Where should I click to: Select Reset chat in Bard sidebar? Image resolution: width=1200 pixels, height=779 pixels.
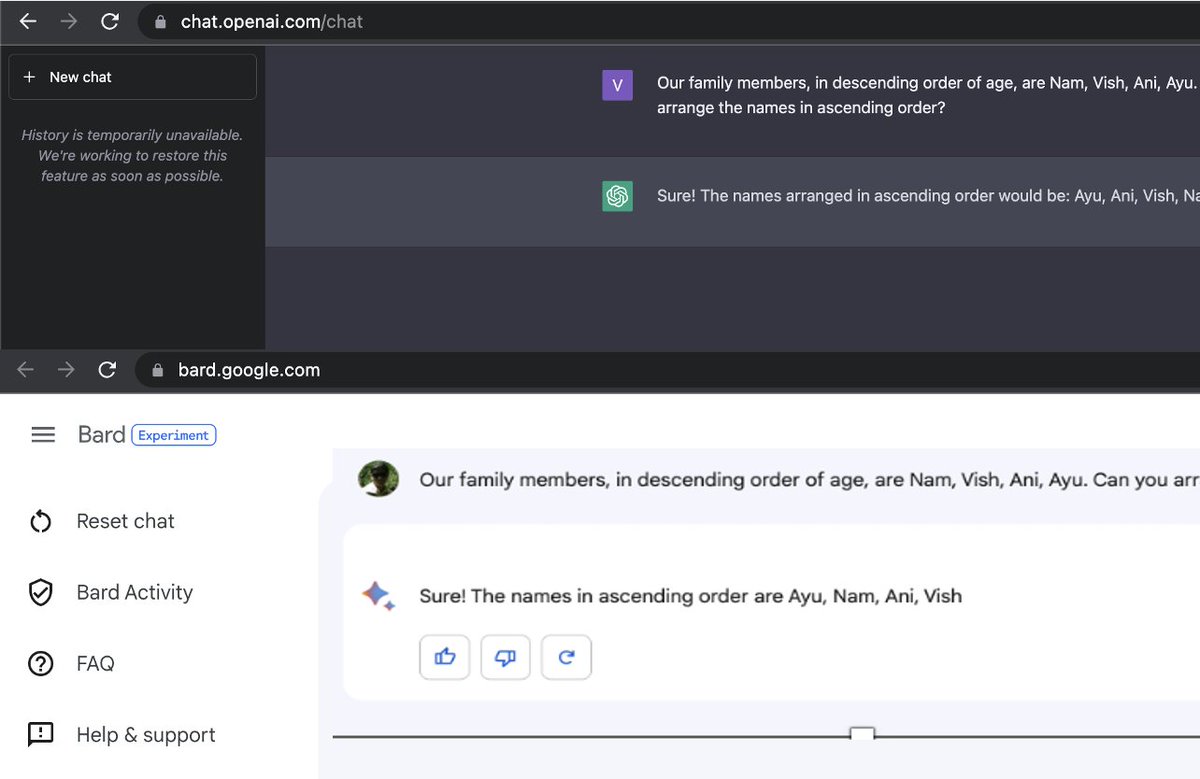click(x=125, y=521)
